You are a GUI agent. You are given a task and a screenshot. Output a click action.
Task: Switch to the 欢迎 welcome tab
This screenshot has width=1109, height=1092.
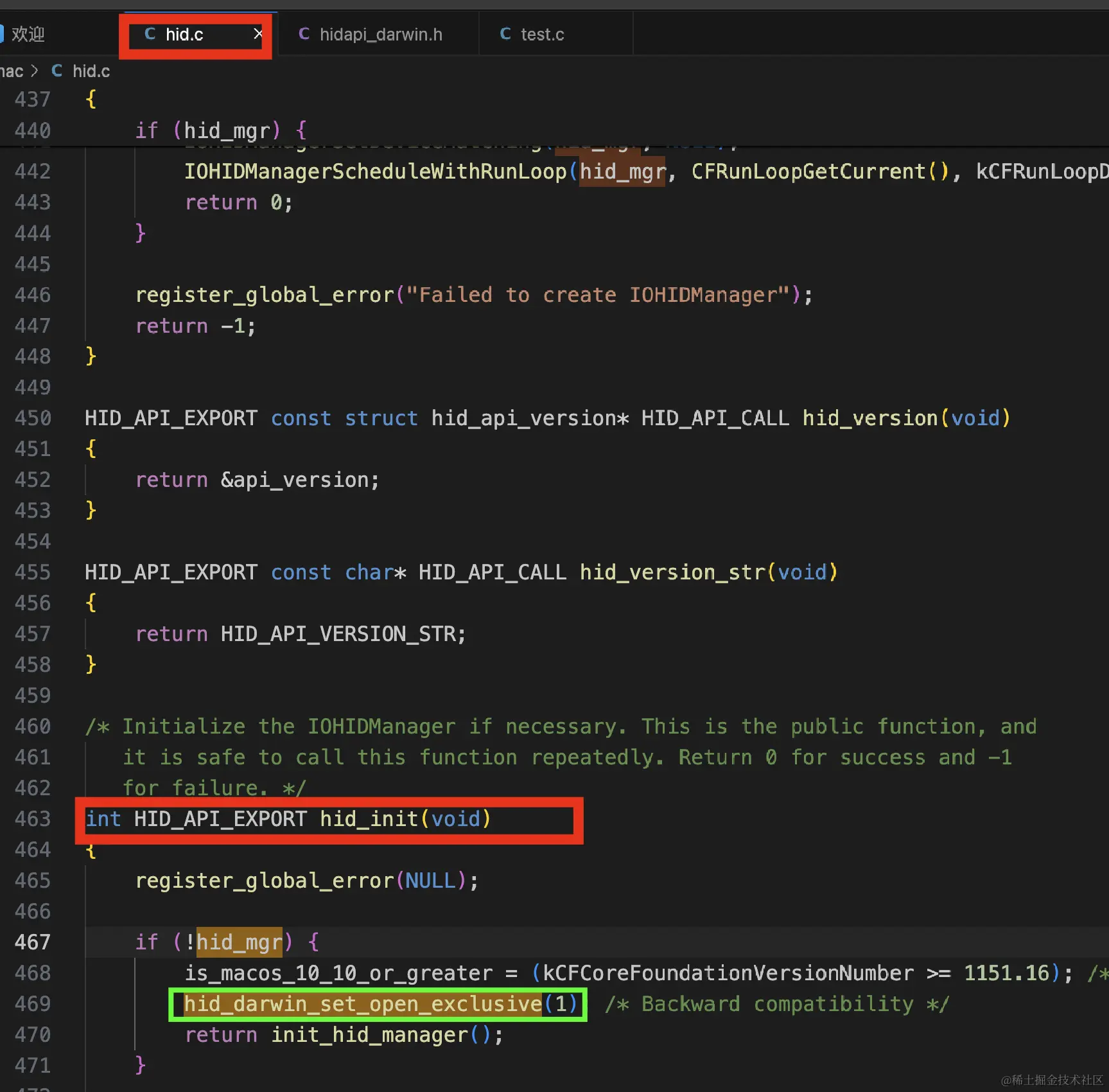[28, 35]
